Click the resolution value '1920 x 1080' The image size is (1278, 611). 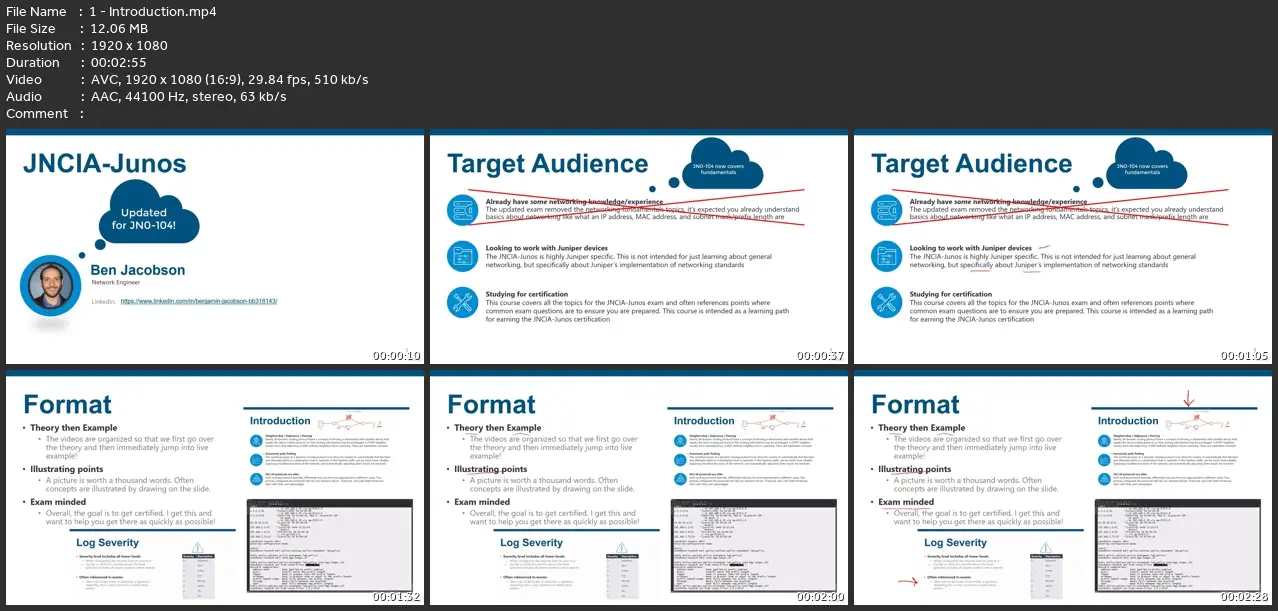pos(127,46)
